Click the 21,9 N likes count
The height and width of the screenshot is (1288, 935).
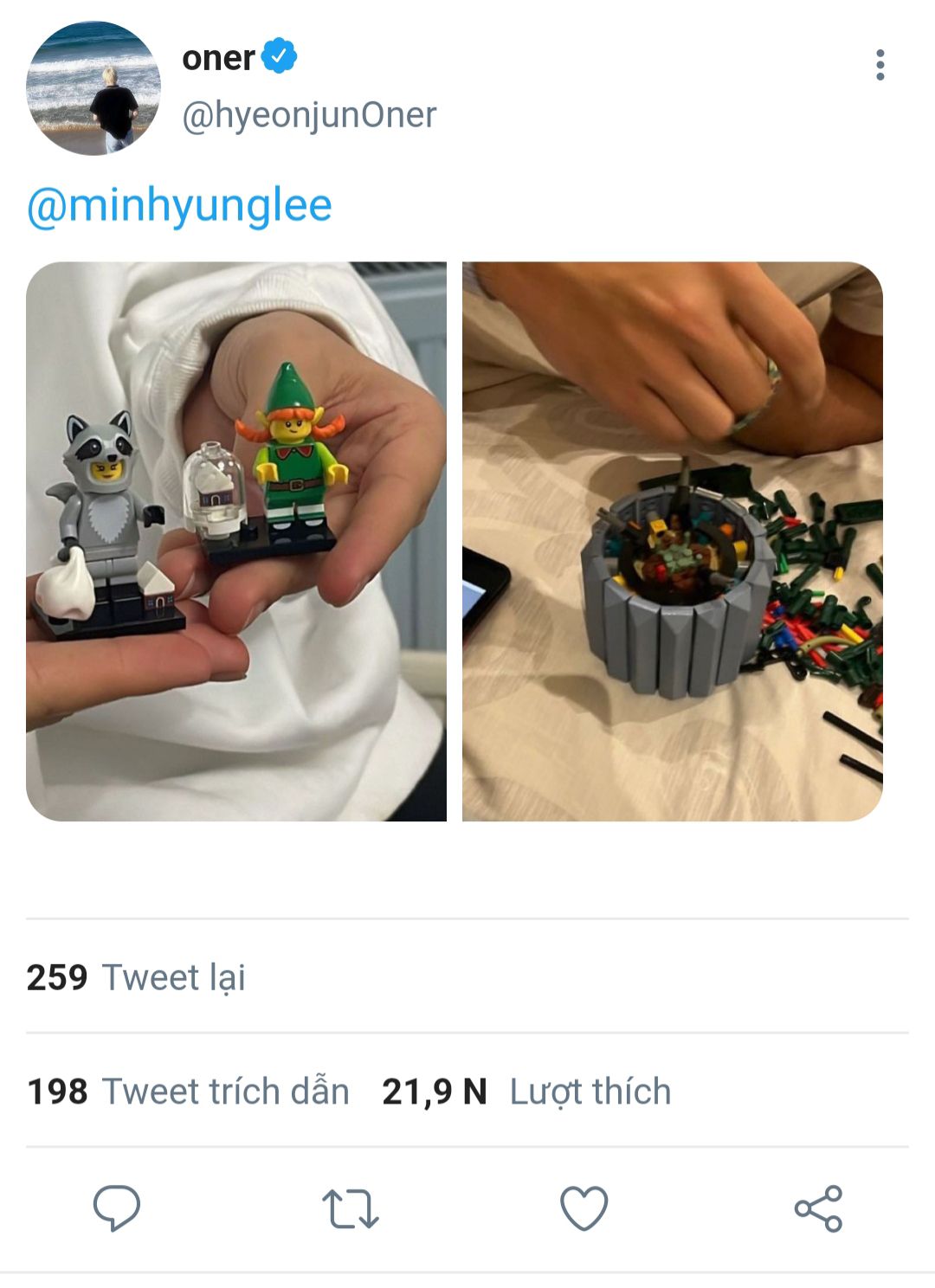point(434,1092)
